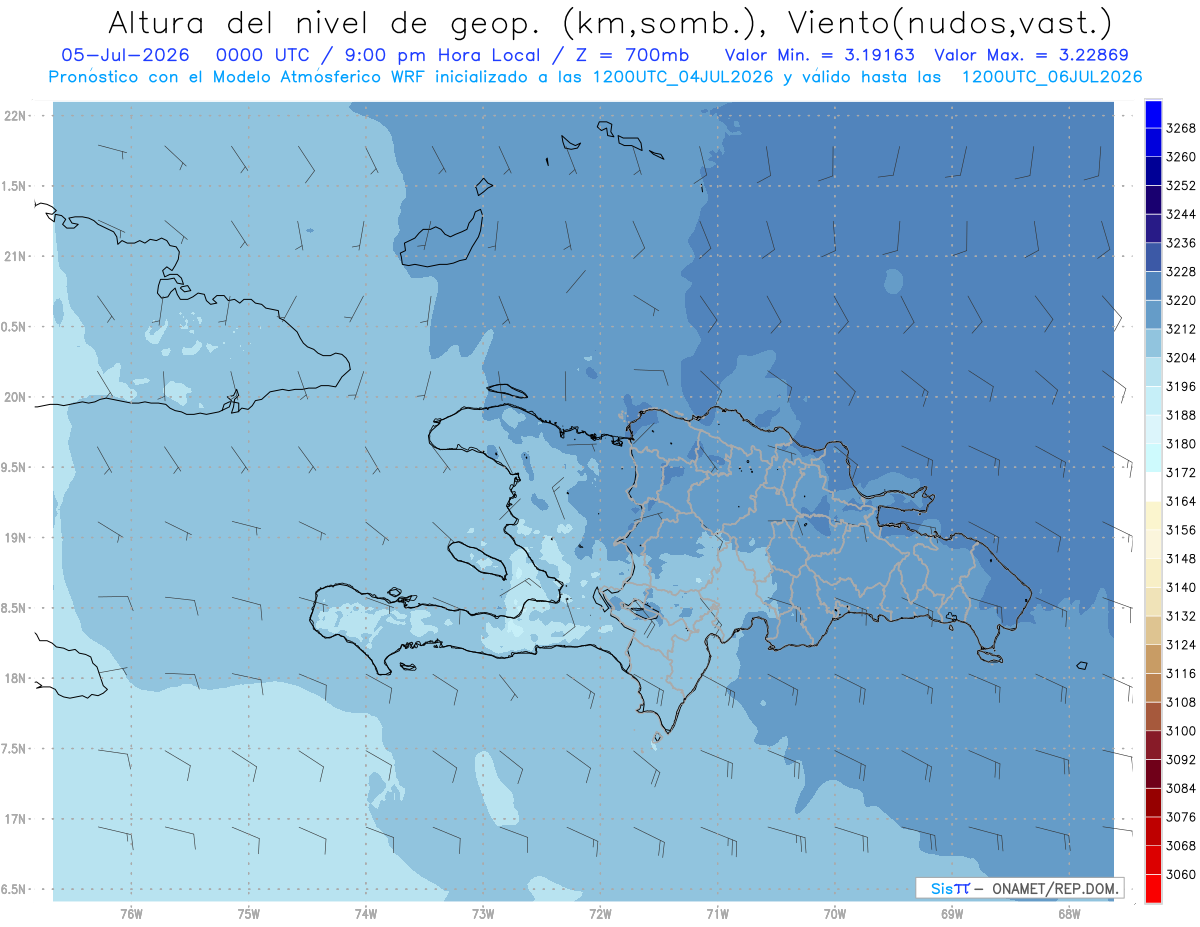Click legend value 3180
Image resolution: width=1200 pixels, height=927 pixels.
point(1181,444)
